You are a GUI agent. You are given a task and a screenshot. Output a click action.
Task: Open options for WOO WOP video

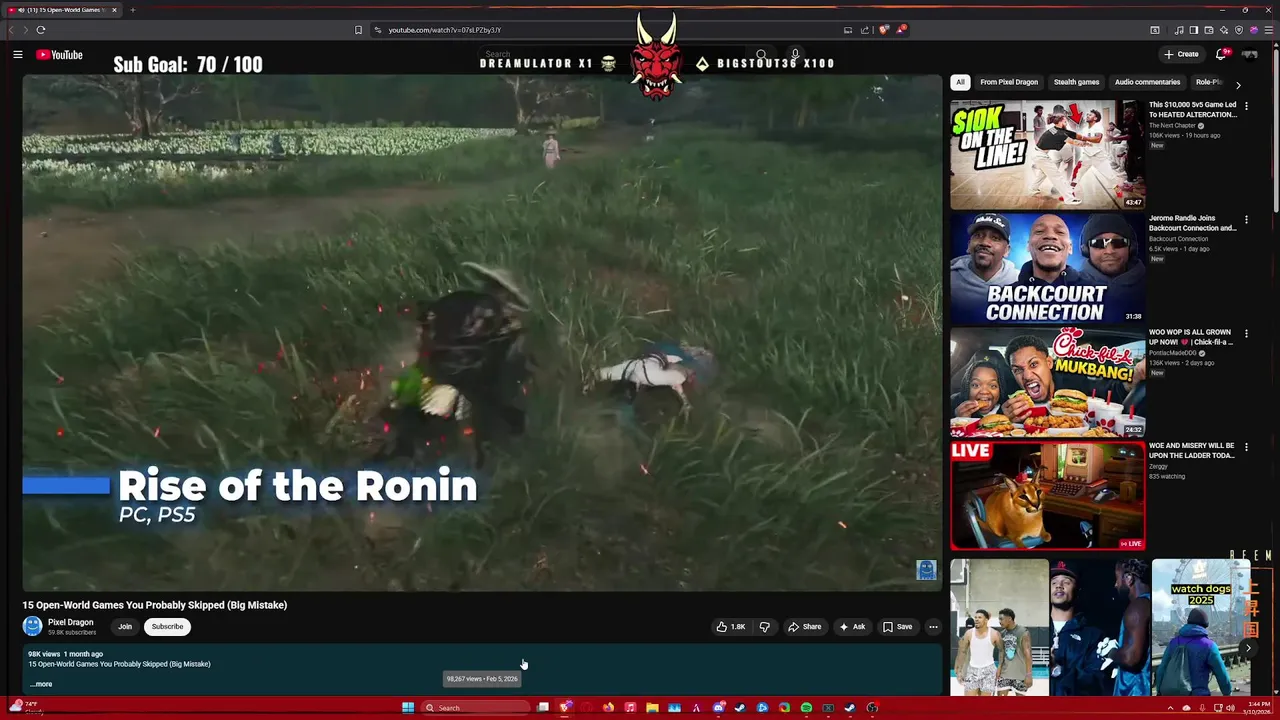click(x=1246, y=333)
